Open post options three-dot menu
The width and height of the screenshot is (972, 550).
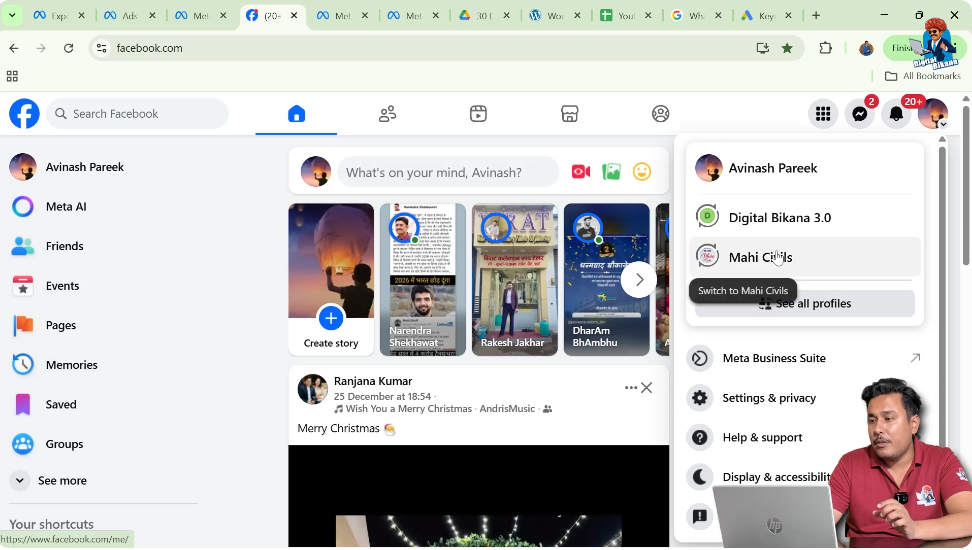pos(630,388)
